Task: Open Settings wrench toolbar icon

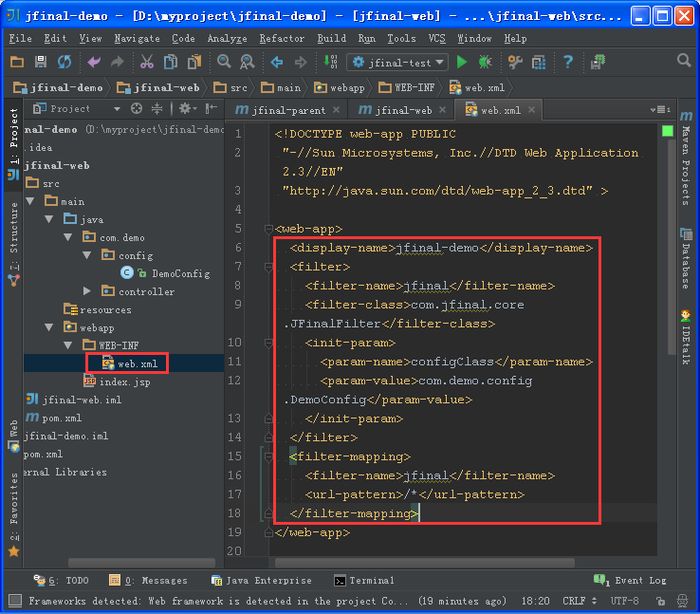Action: pyautogui.click(x=515, y=62)
